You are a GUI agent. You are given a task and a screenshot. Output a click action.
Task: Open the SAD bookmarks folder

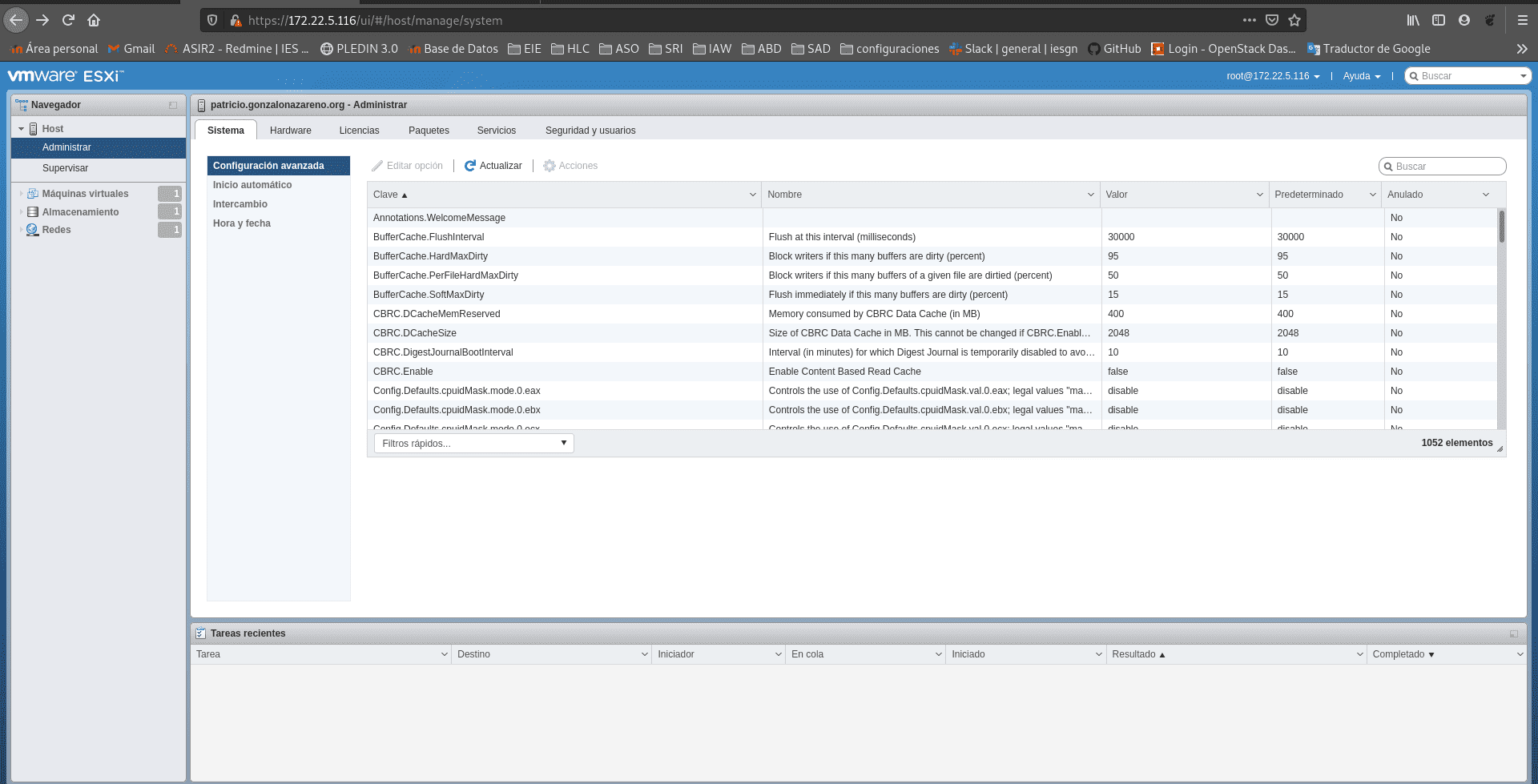point(811,49)
